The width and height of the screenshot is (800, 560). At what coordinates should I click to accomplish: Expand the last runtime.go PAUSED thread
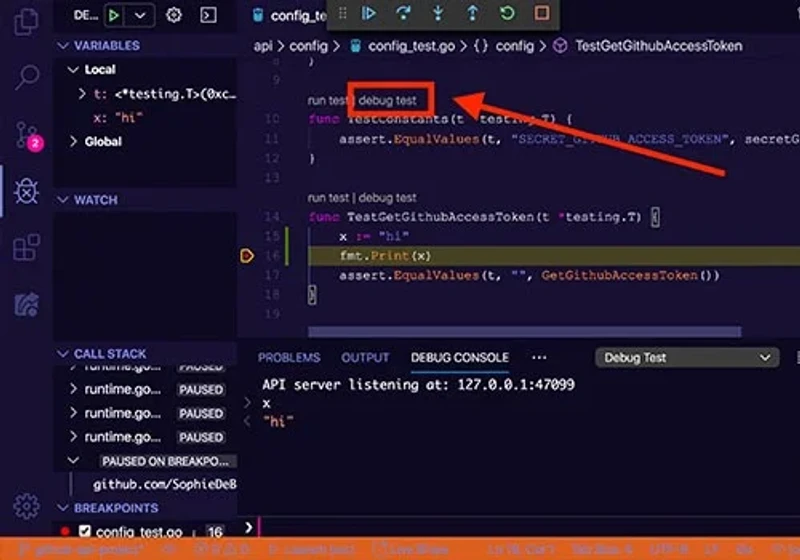(73, 437)
